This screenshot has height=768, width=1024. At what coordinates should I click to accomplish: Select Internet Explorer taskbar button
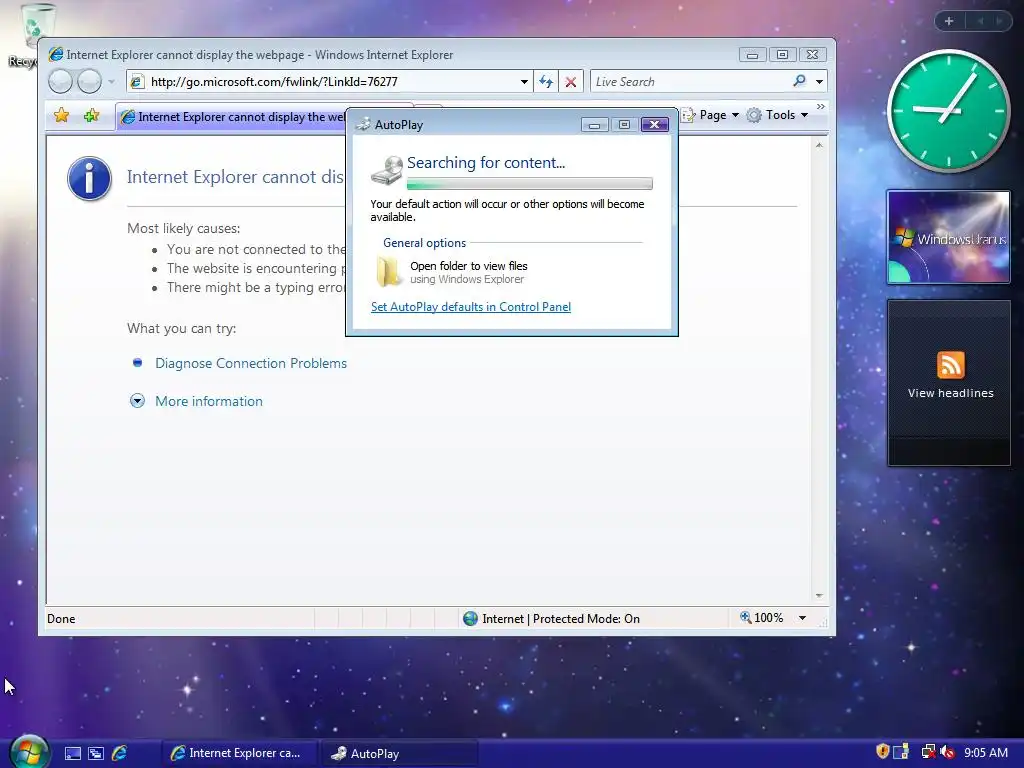pyautogui.click(x=239, y=753)
